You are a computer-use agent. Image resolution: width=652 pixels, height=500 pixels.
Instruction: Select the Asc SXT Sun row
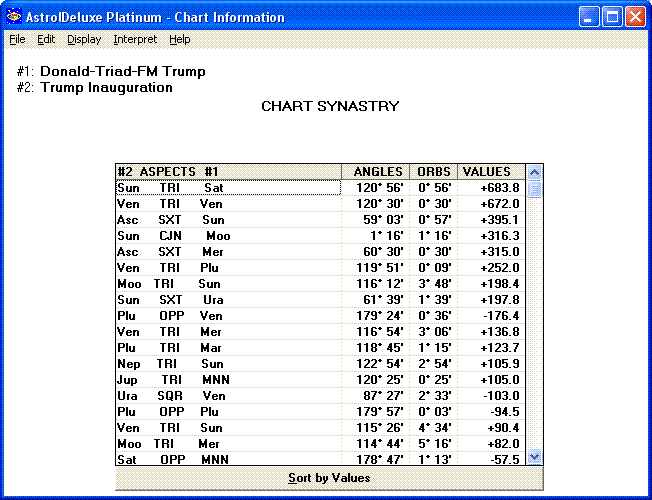tap(320, 220)
